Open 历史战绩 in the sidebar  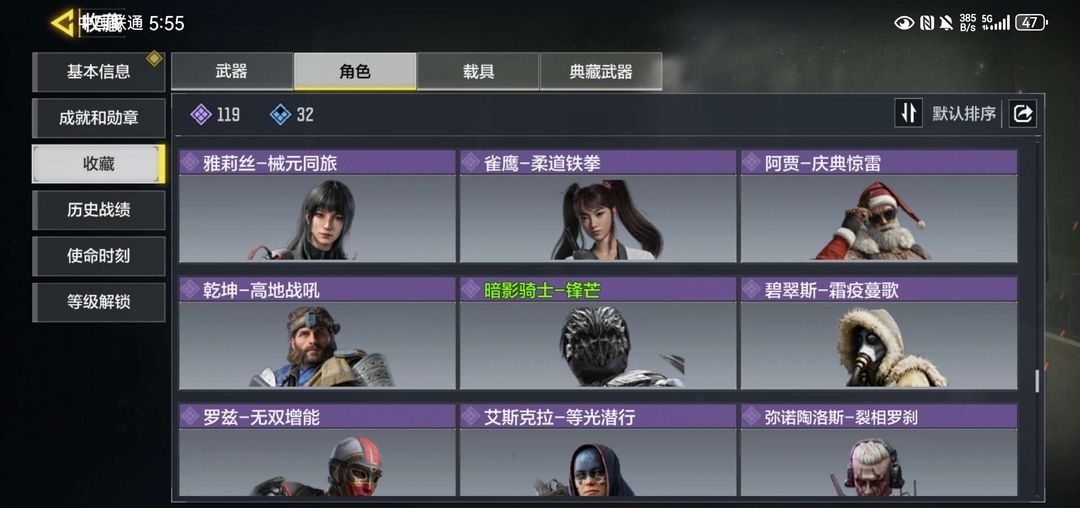point(98,210)
